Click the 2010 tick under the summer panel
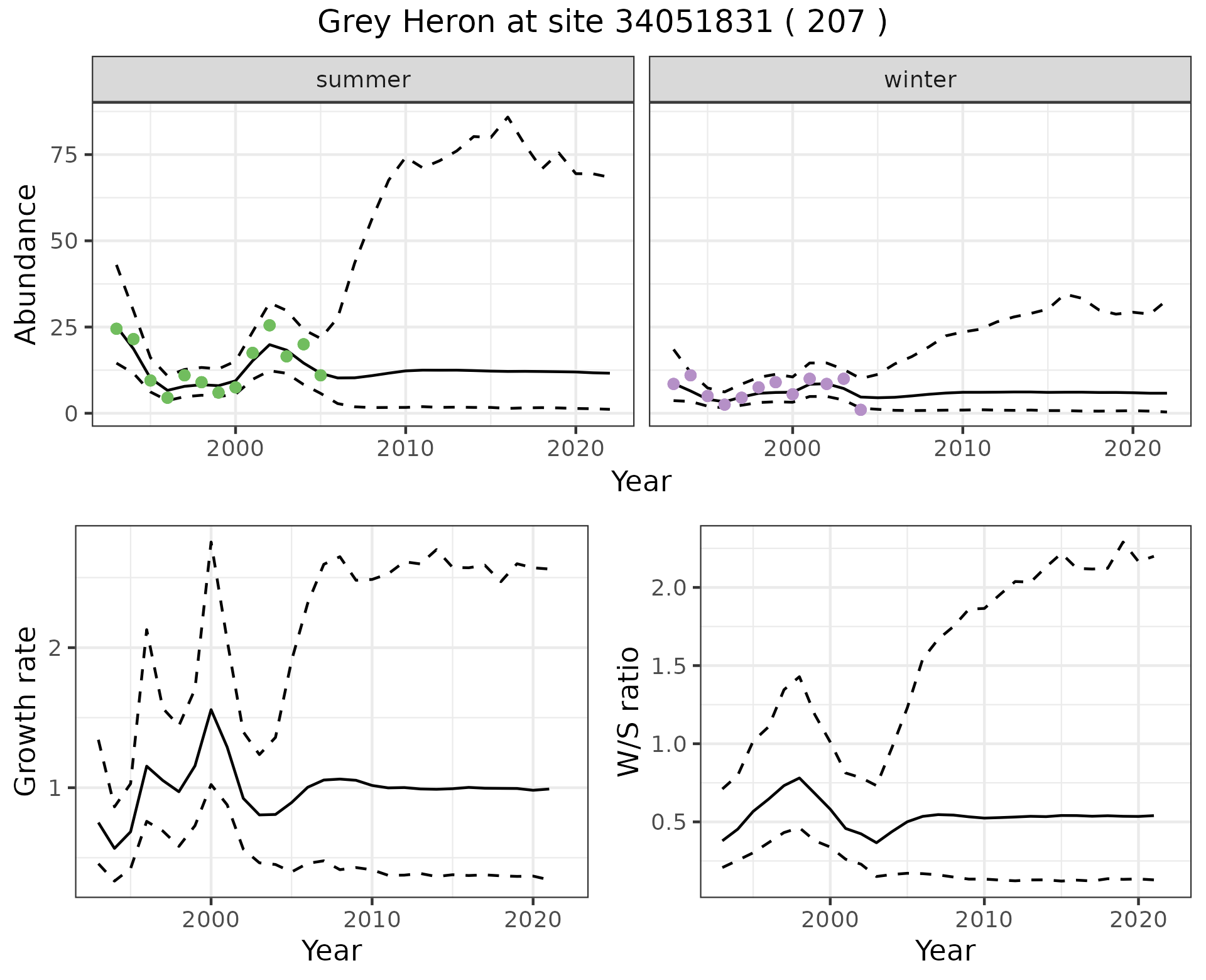This screenshot has height=980, width=1206. [x=405, y=449]
